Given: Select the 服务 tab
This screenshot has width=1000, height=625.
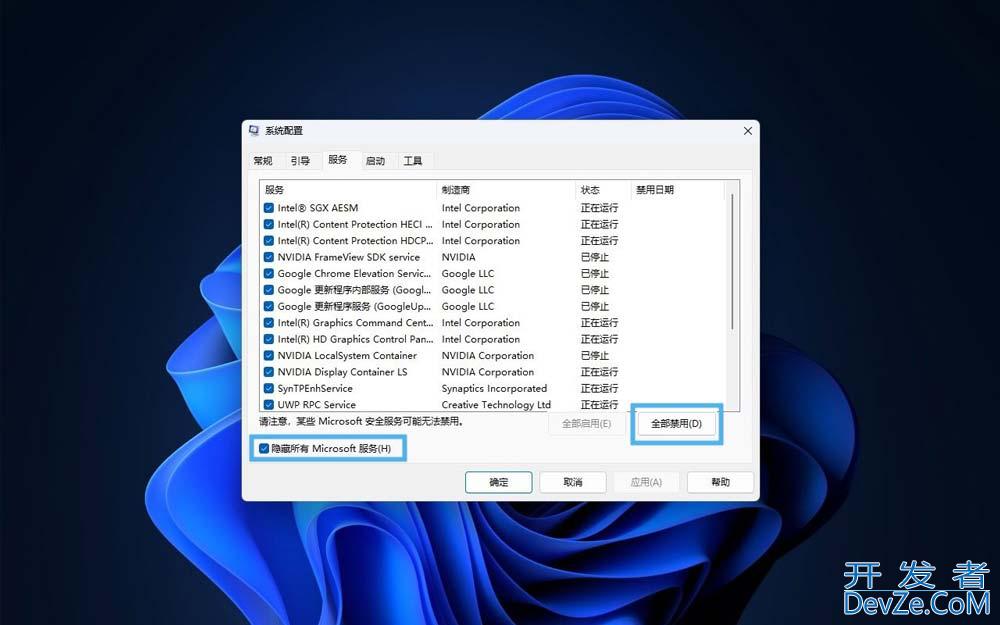Looking at the screenshot, I should click(x=338, y=159).
